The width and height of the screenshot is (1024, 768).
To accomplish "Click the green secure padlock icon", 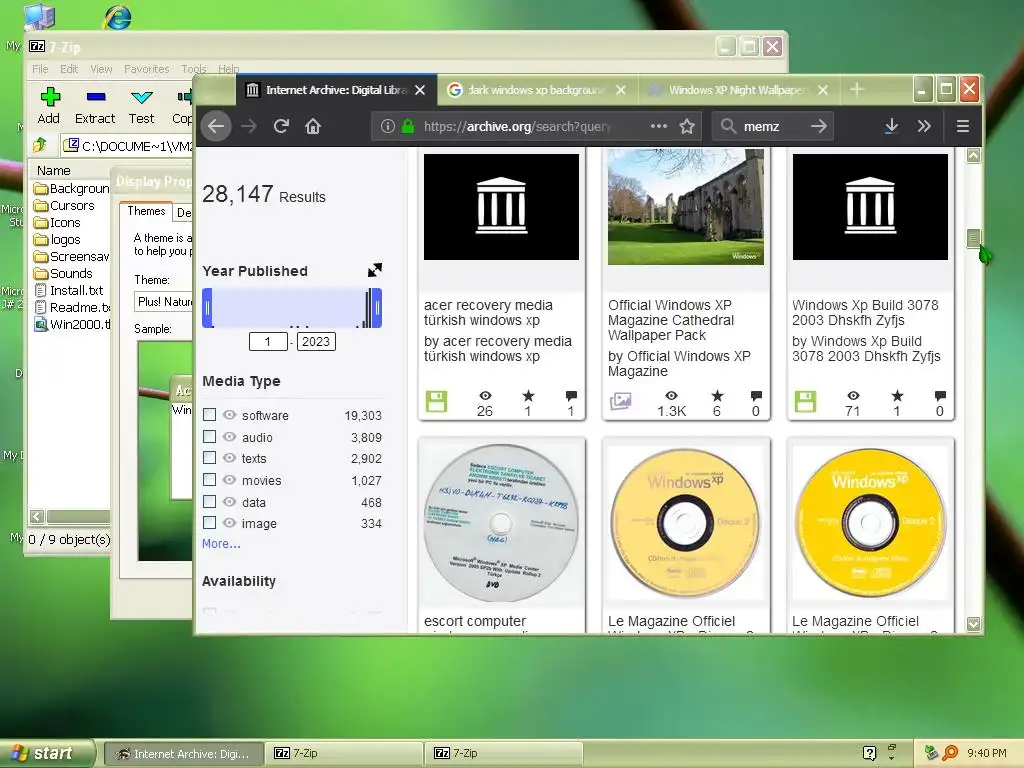I will click(408, 126).
